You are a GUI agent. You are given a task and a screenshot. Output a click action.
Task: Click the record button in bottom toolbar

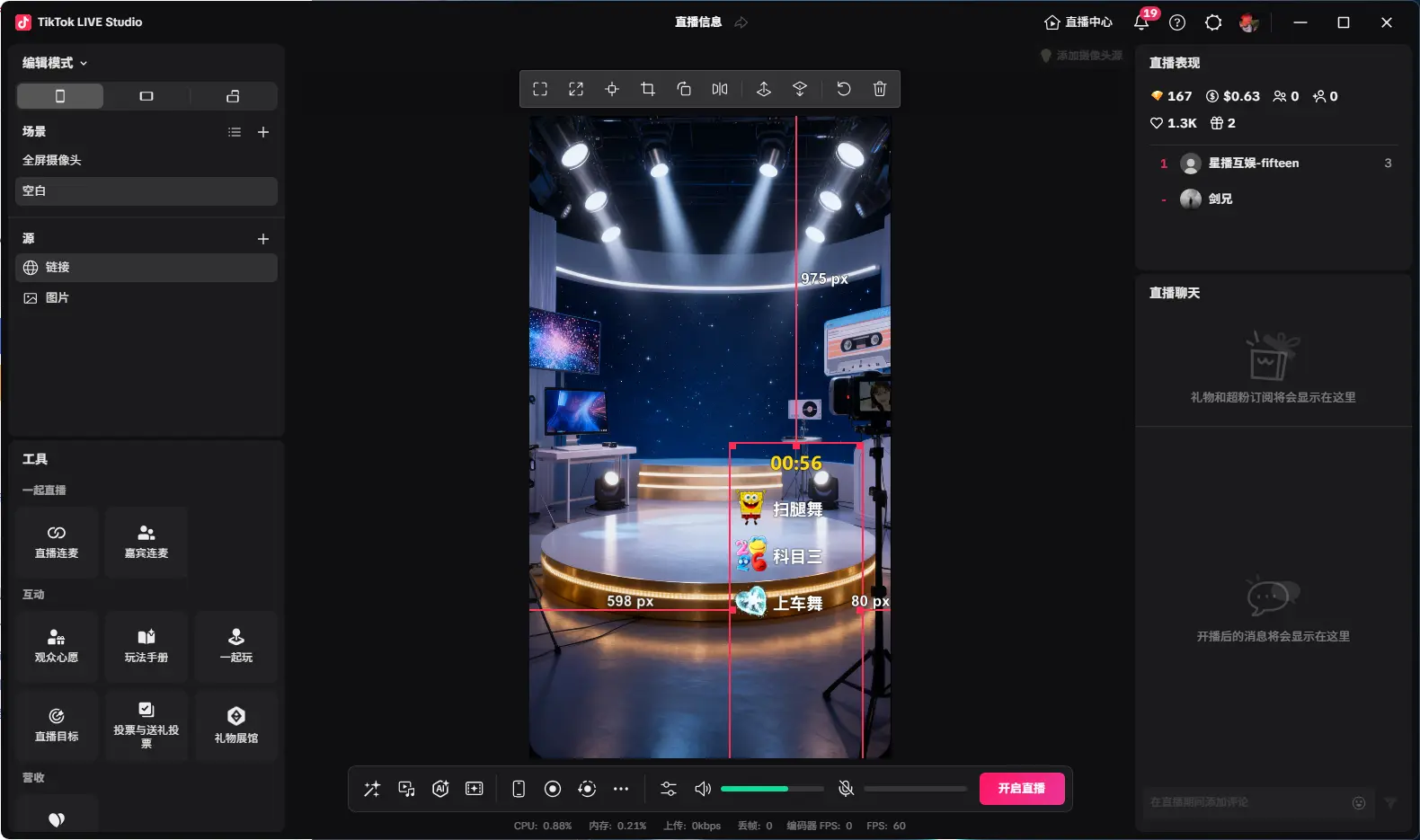(x=553, y=789)
